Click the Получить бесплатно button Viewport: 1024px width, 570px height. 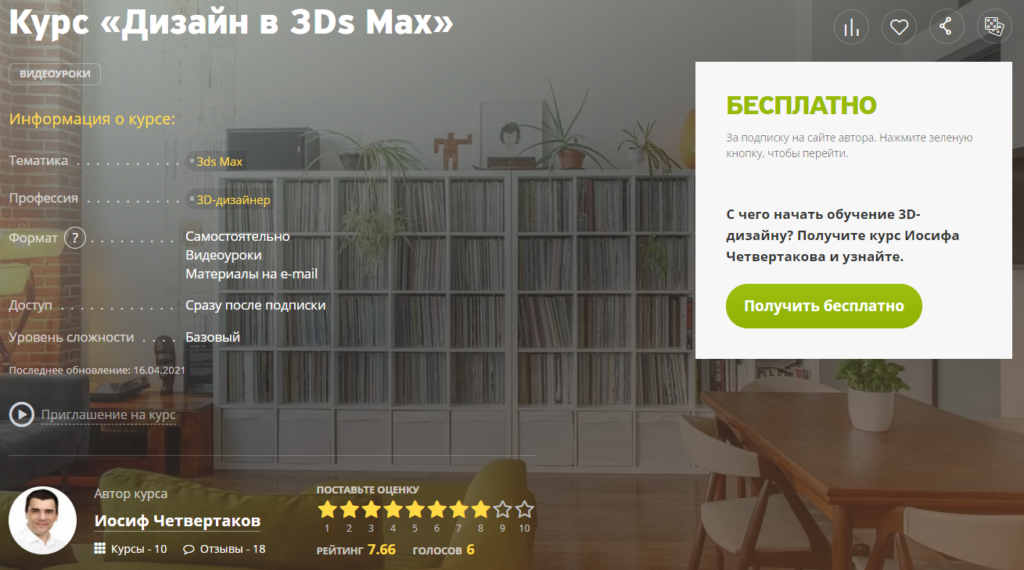click(x=824, y=306)
